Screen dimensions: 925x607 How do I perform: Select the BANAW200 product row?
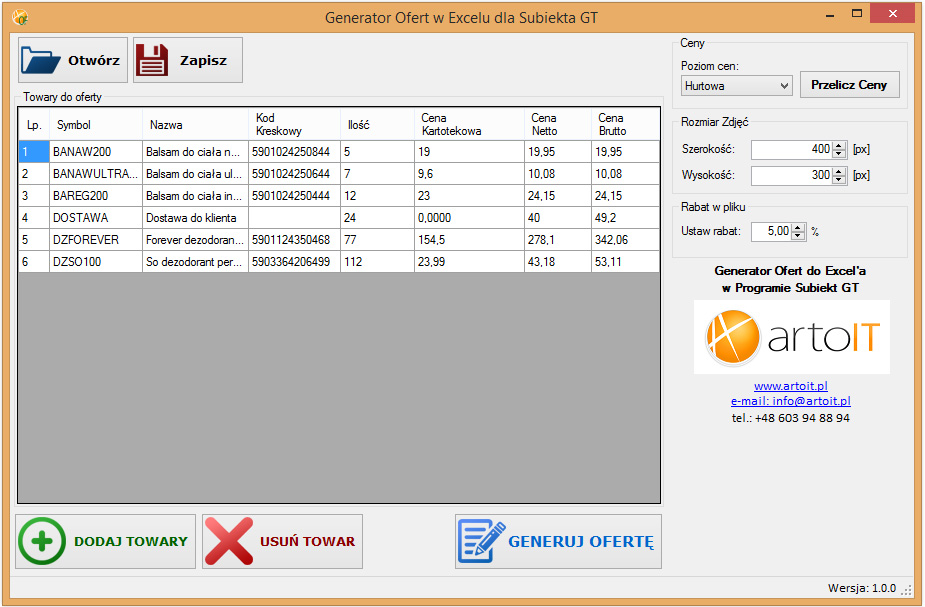coord(95,152)
